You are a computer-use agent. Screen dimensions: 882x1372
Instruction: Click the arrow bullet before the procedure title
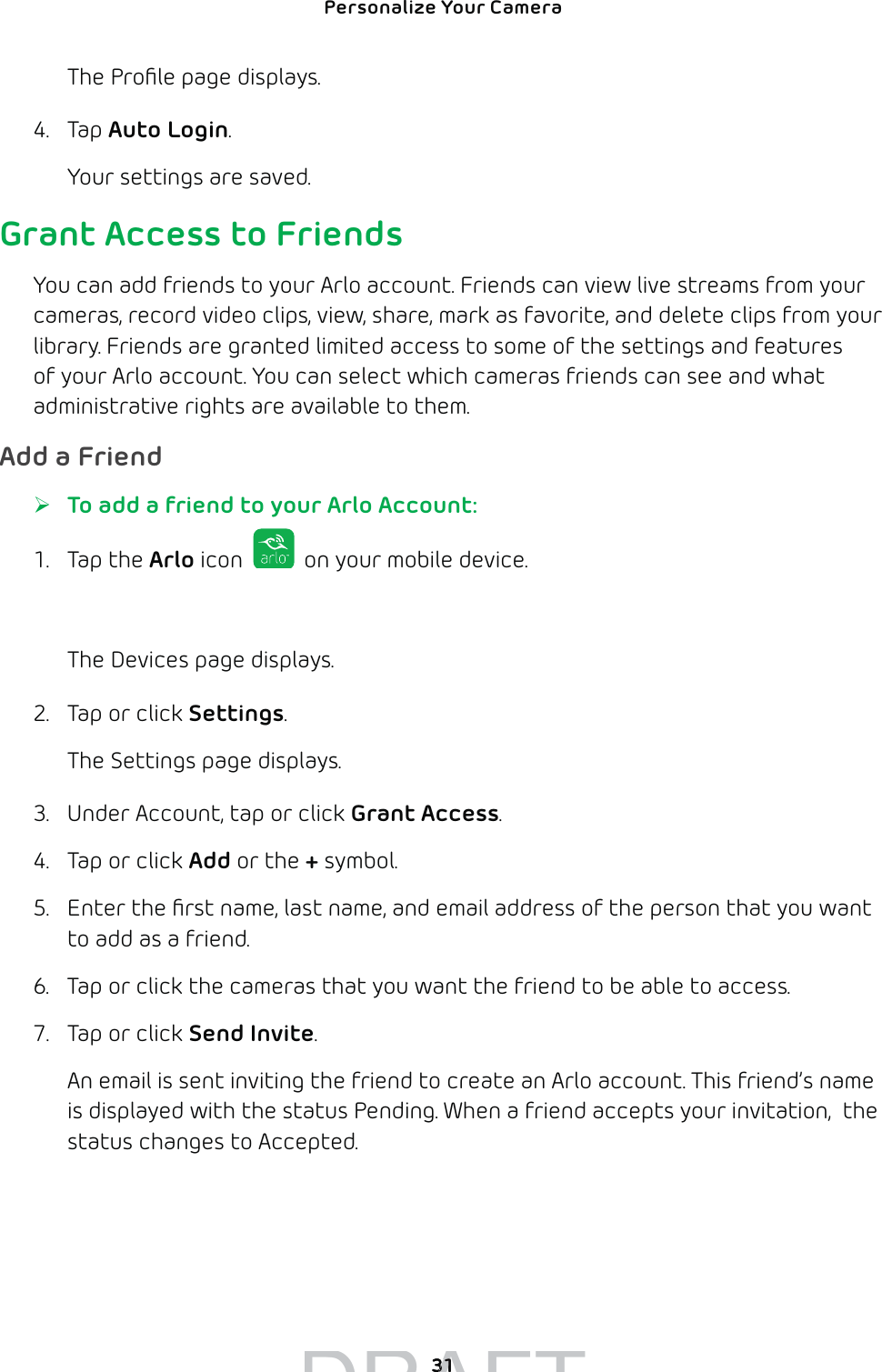(x=42, y=505)
